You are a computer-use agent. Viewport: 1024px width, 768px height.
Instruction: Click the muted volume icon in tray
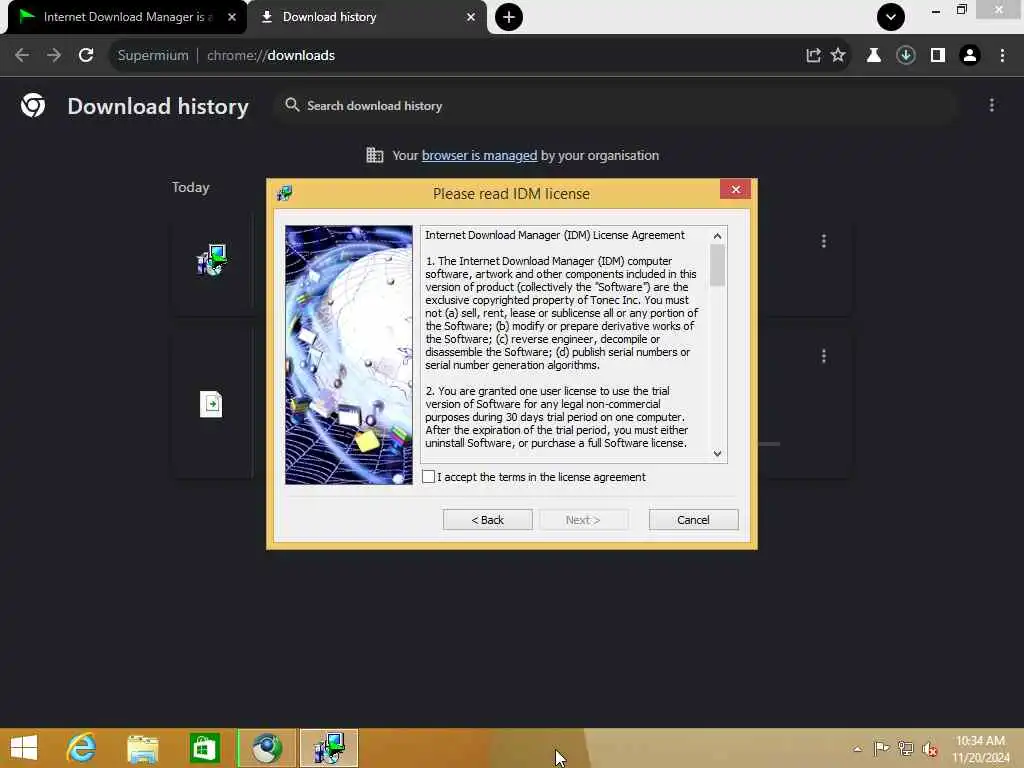click(x=929, y=749)
